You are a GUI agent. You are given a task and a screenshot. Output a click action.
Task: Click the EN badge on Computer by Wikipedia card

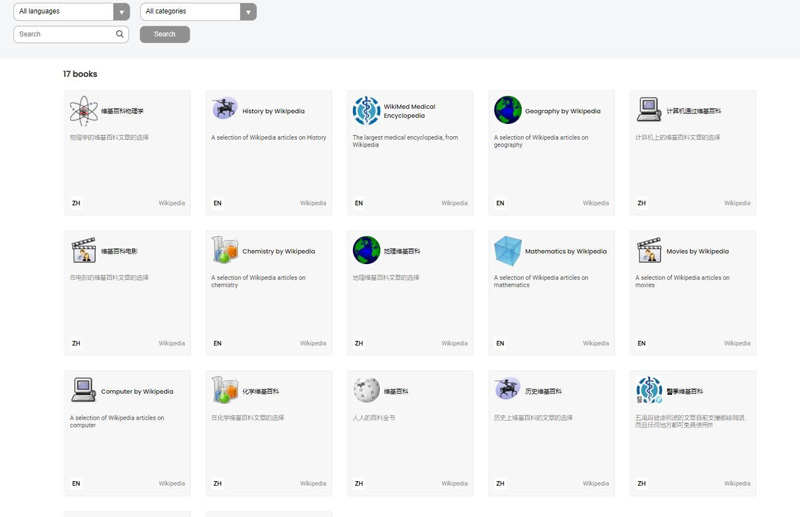76,483
